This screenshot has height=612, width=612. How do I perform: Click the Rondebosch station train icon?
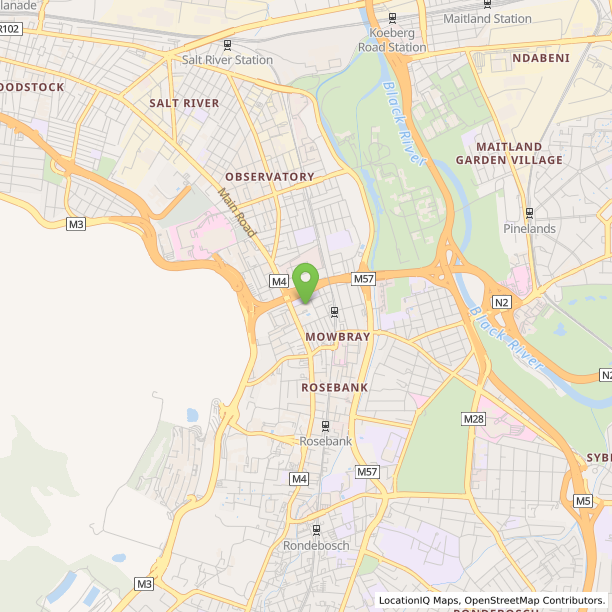coord(317,530)
